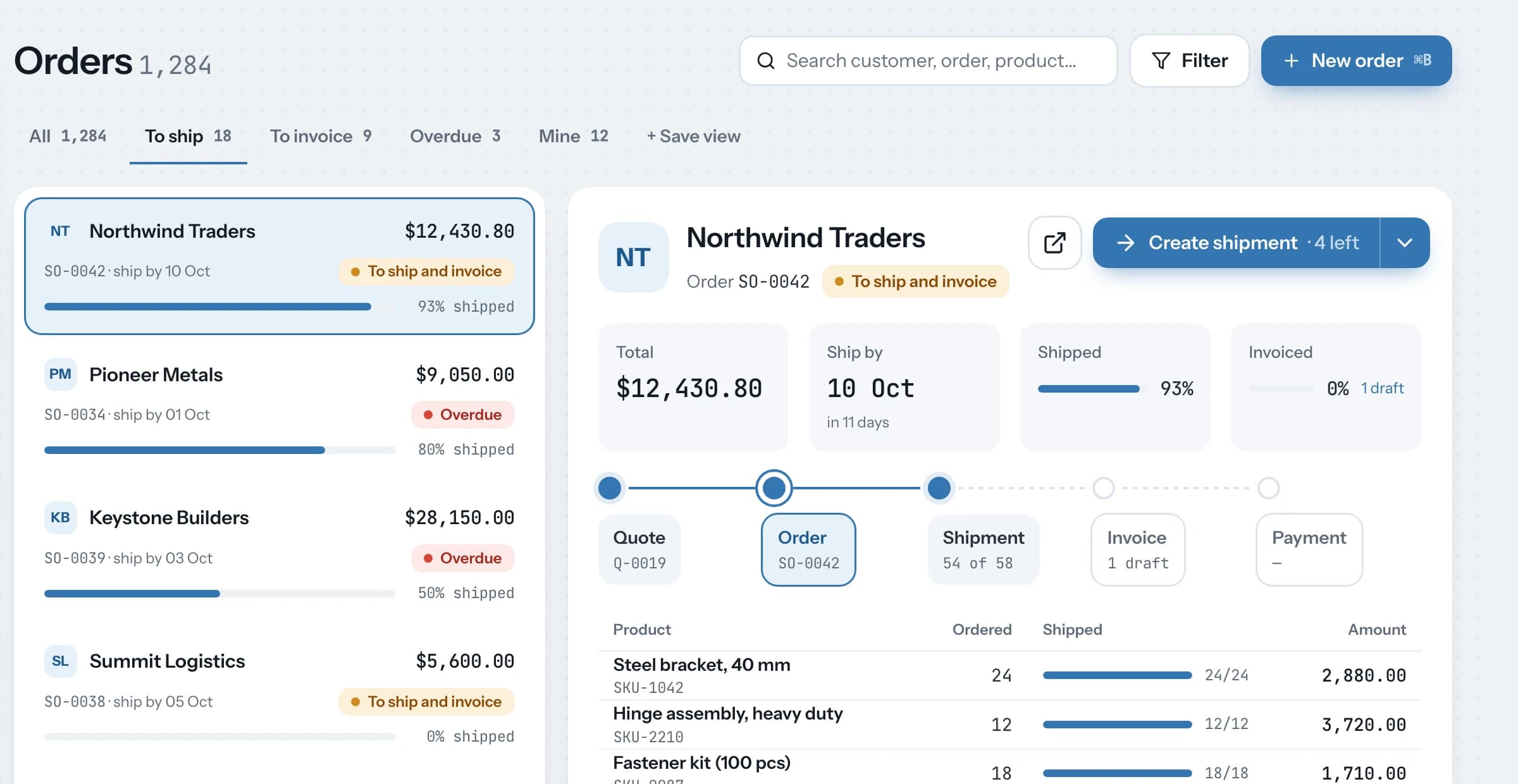Select the Invoice timeline marker dot
Image resolution: width=1518 pixels, height=784 pixels.
click(x=1103, y=488)
